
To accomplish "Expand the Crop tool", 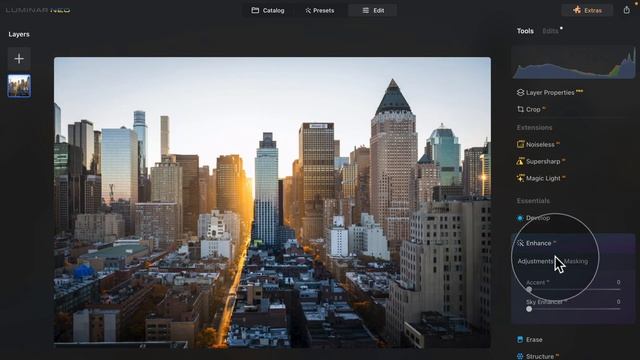I will (x=533, y=109).
